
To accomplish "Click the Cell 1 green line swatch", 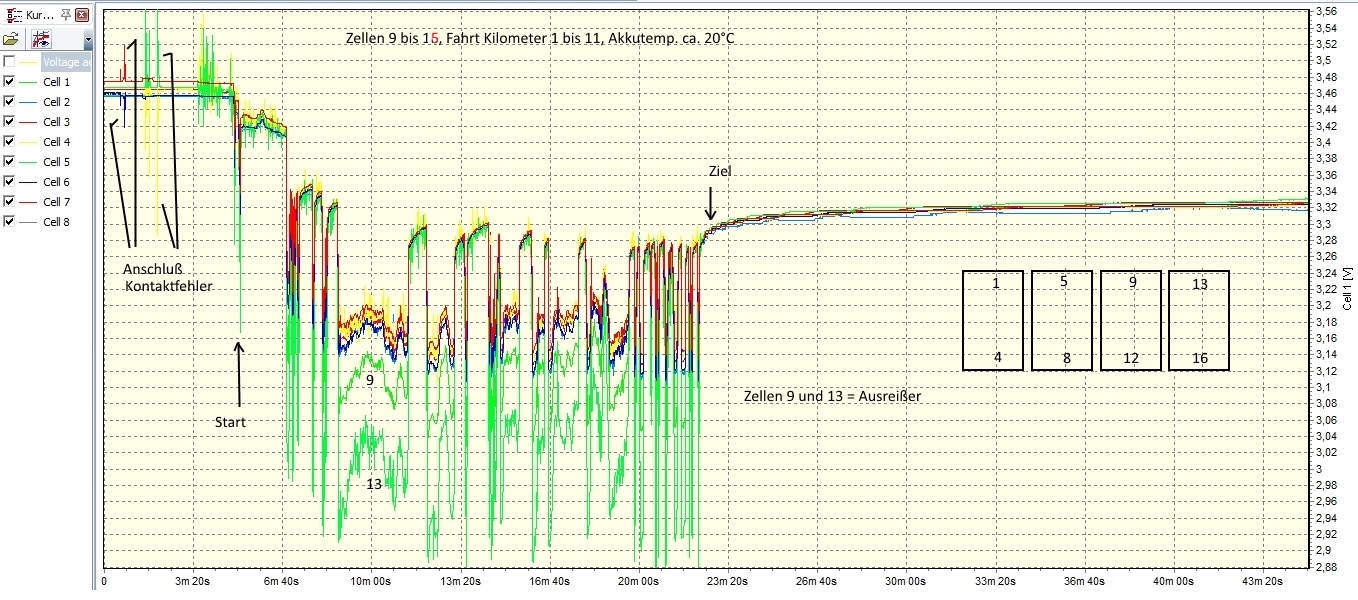I will coord(28,82).
